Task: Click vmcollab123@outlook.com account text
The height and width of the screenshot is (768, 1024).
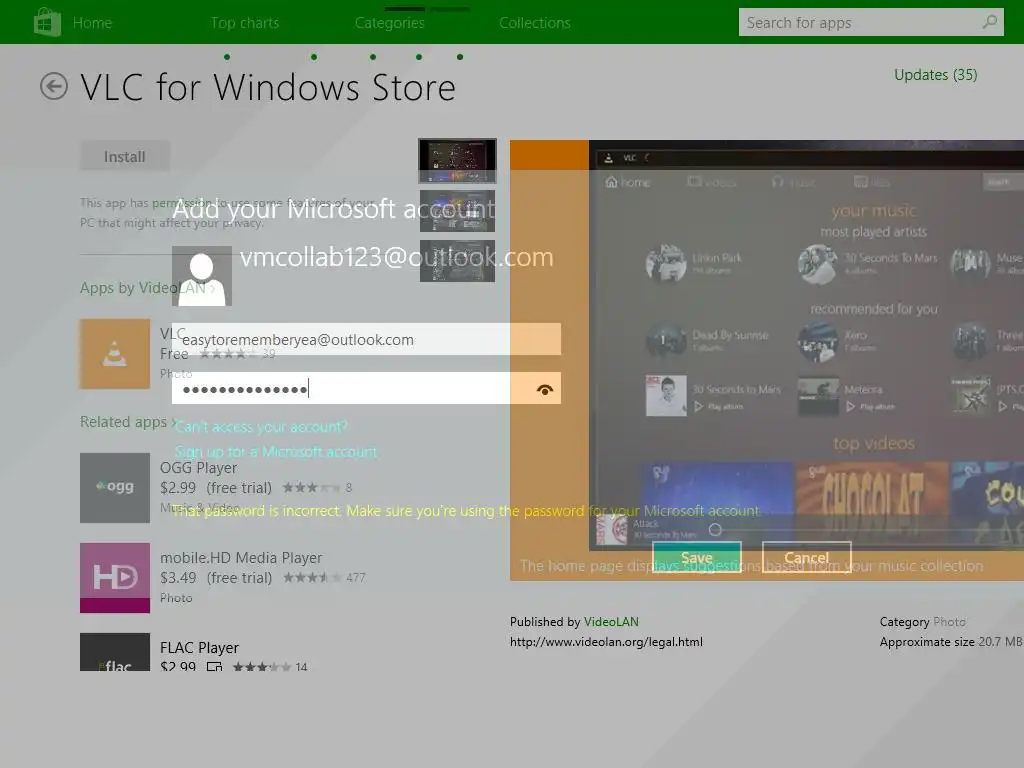Action: point(396,257)
